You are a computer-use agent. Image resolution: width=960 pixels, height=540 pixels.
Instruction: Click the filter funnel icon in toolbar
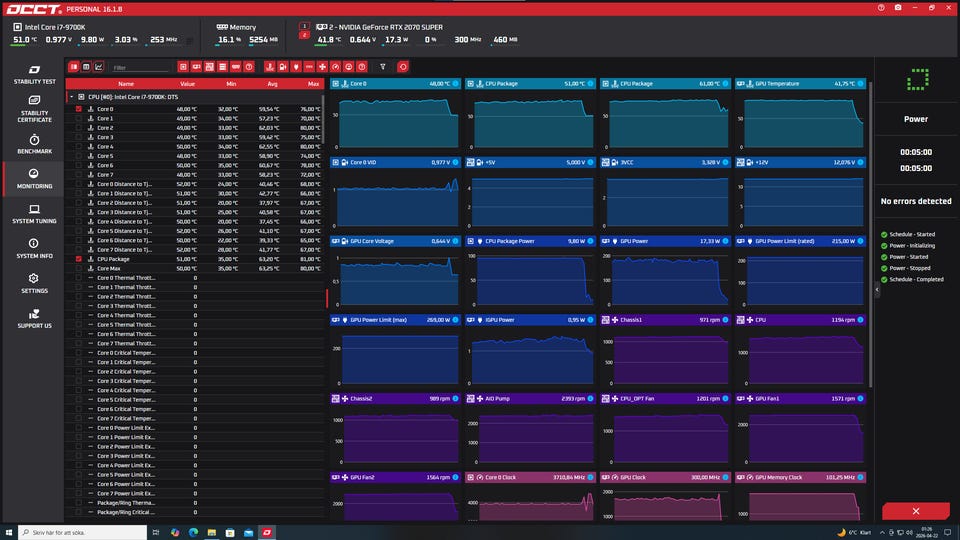click(x=382, y=67)
